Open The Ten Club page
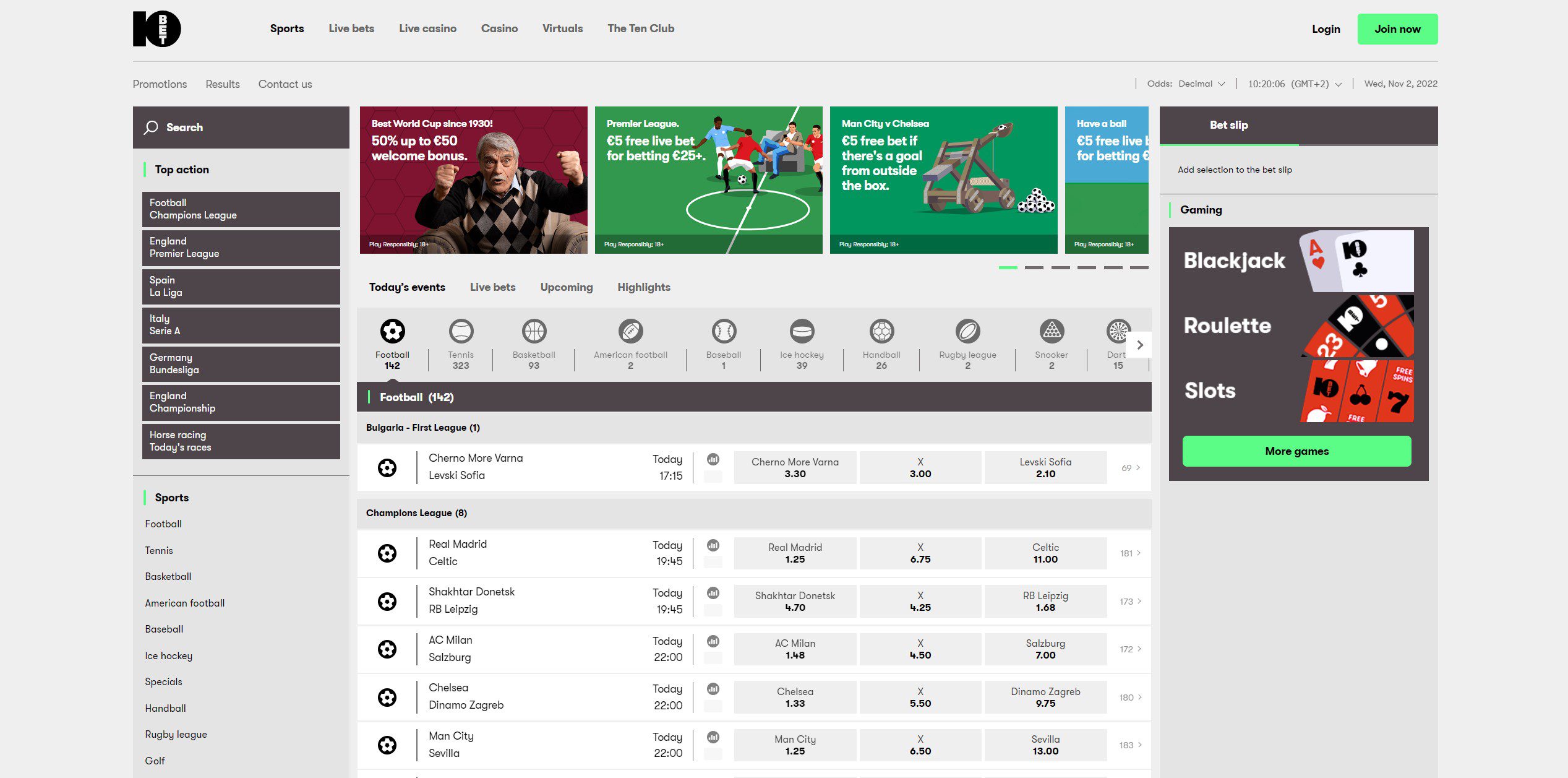Viewport: 1568px width, 778px height. pos(641,28)
